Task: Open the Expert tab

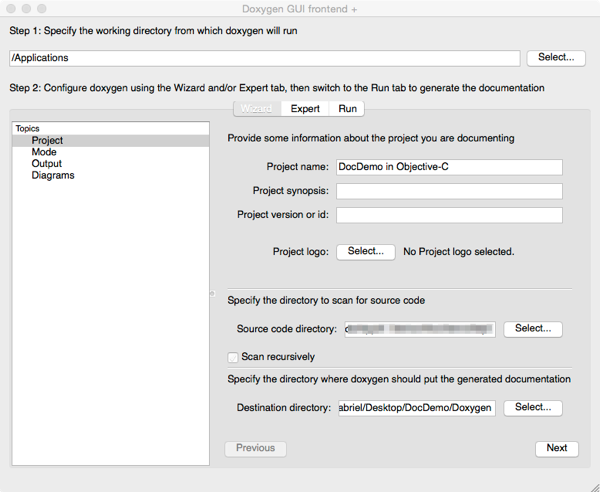Action: pyautogui.click(x=305, y=108)
